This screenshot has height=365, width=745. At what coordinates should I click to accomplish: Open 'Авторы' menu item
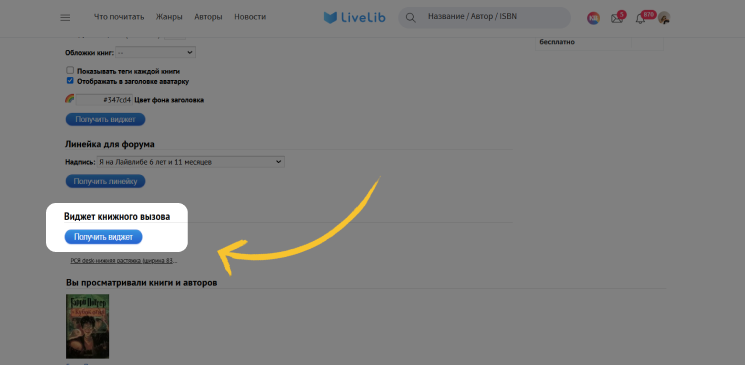208,17
